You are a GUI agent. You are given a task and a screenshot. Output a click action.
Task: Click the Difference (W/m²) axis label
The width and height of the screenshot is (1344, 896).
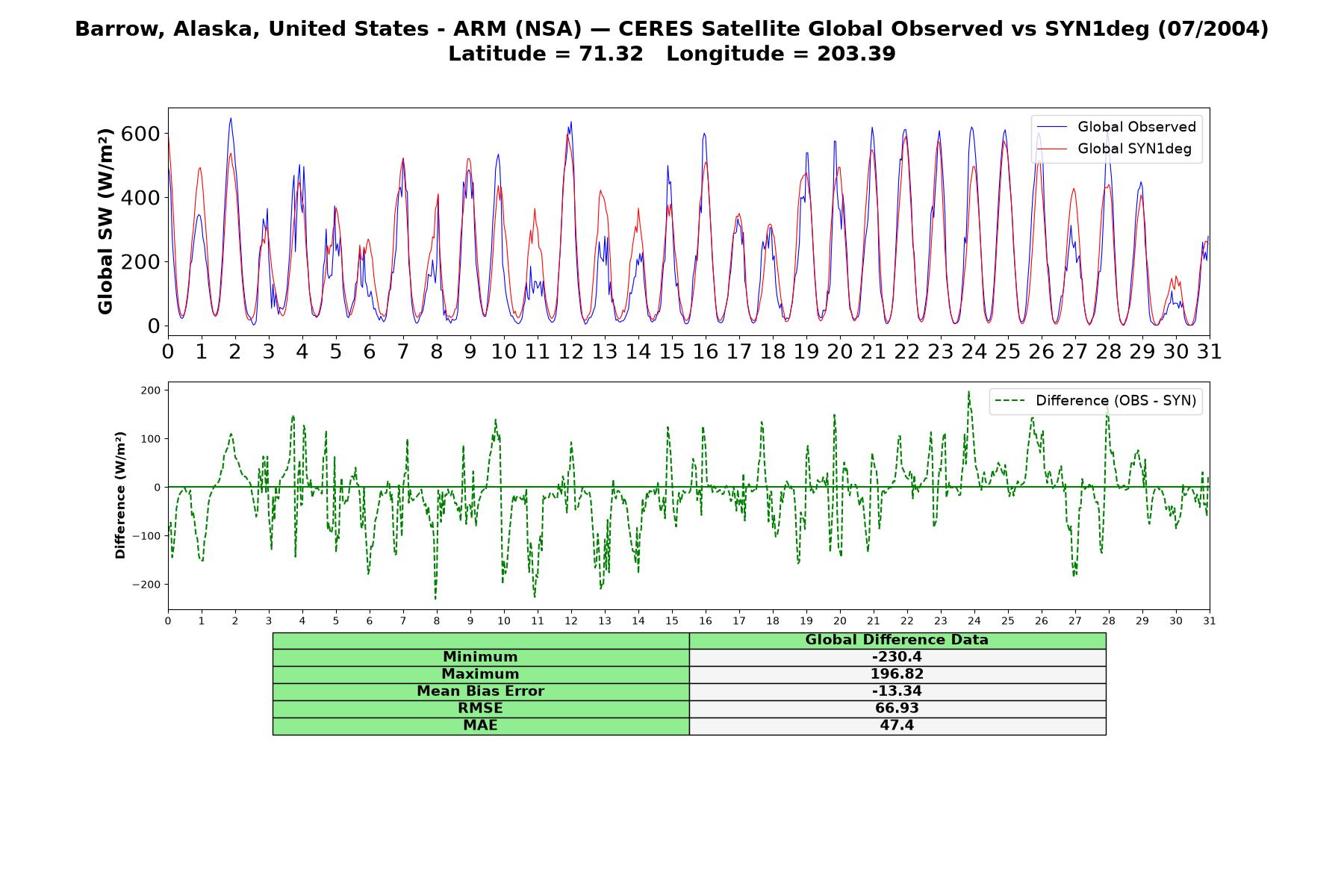tap(120, 495)
